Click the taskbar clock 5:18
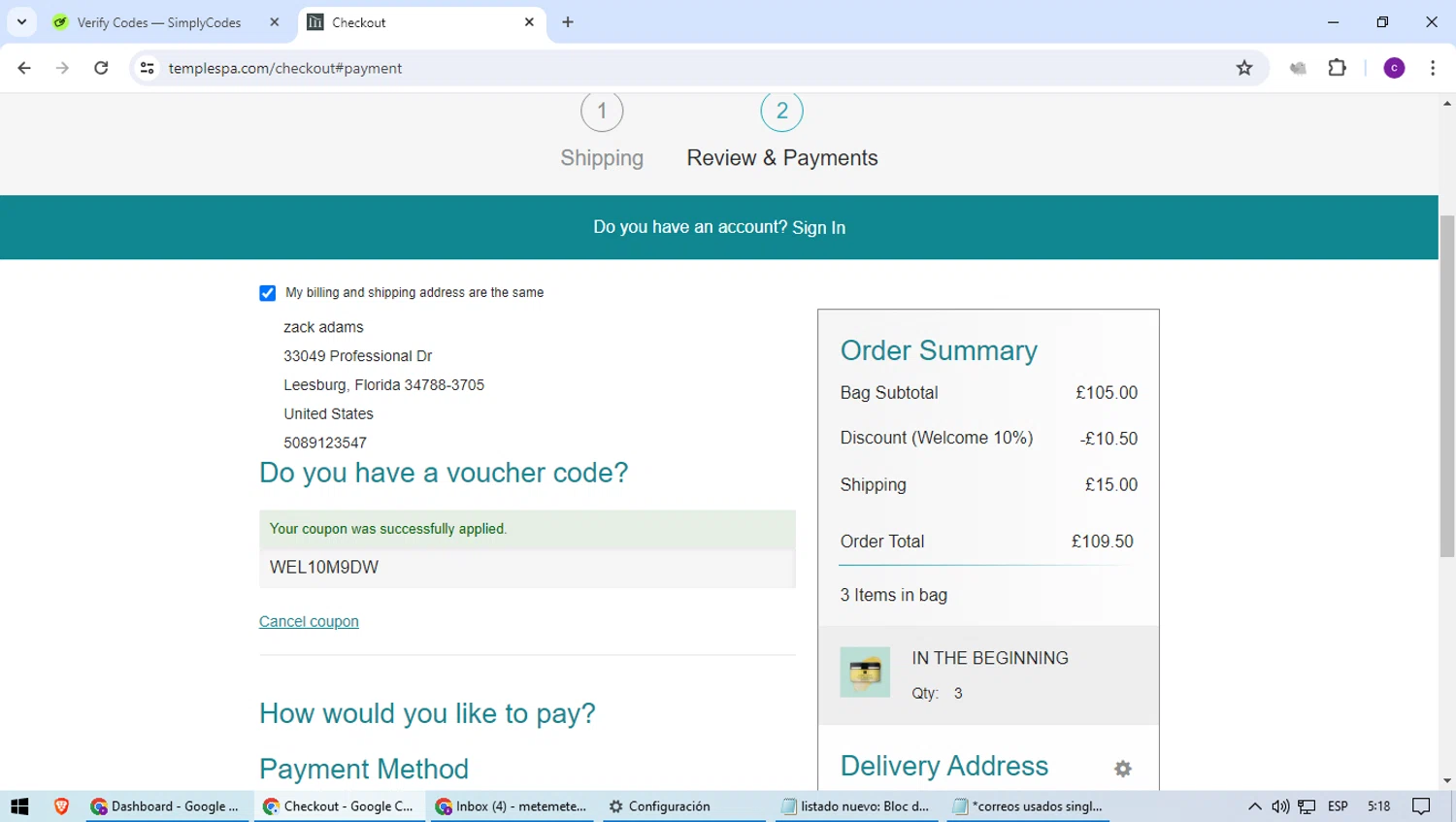1456x822 pixels. 1378,806
